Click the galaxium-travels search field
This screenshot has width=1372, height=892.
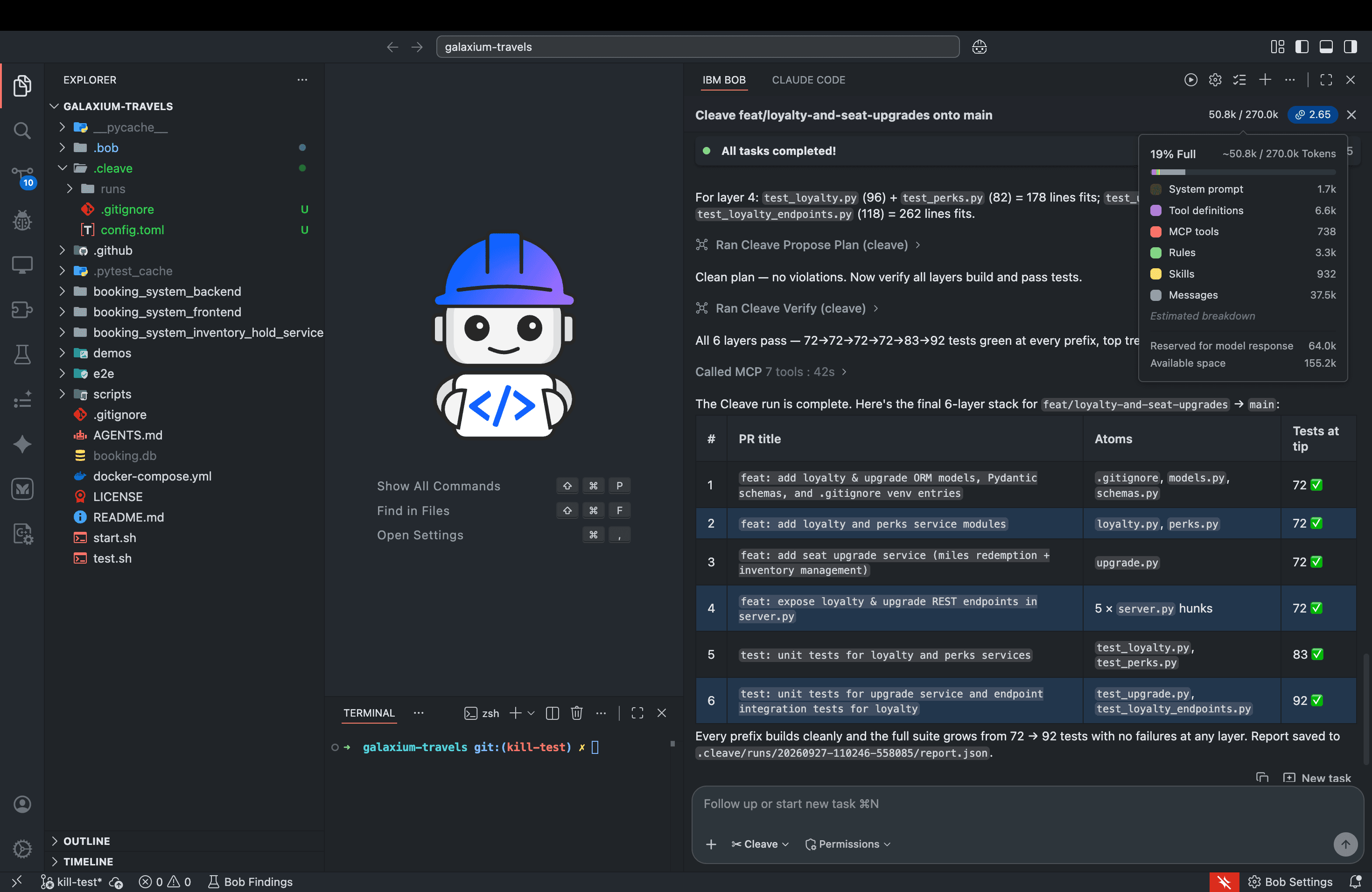(x=698, y=47)
